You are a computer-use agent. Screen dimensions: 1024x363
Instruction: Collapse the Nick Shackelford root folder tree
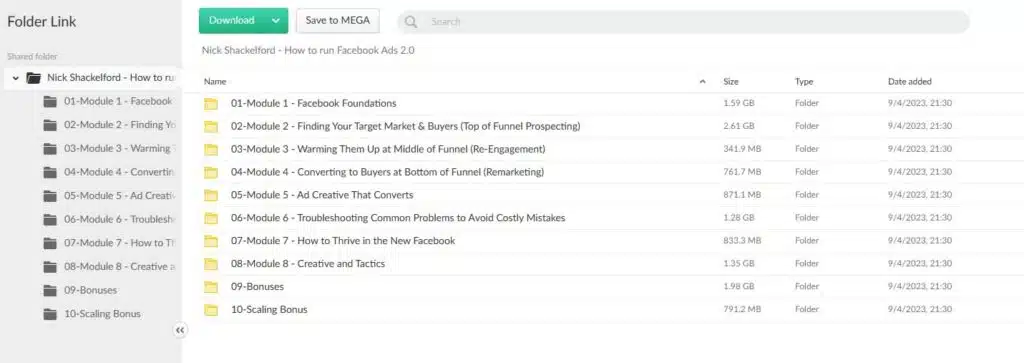click(16, 78)
